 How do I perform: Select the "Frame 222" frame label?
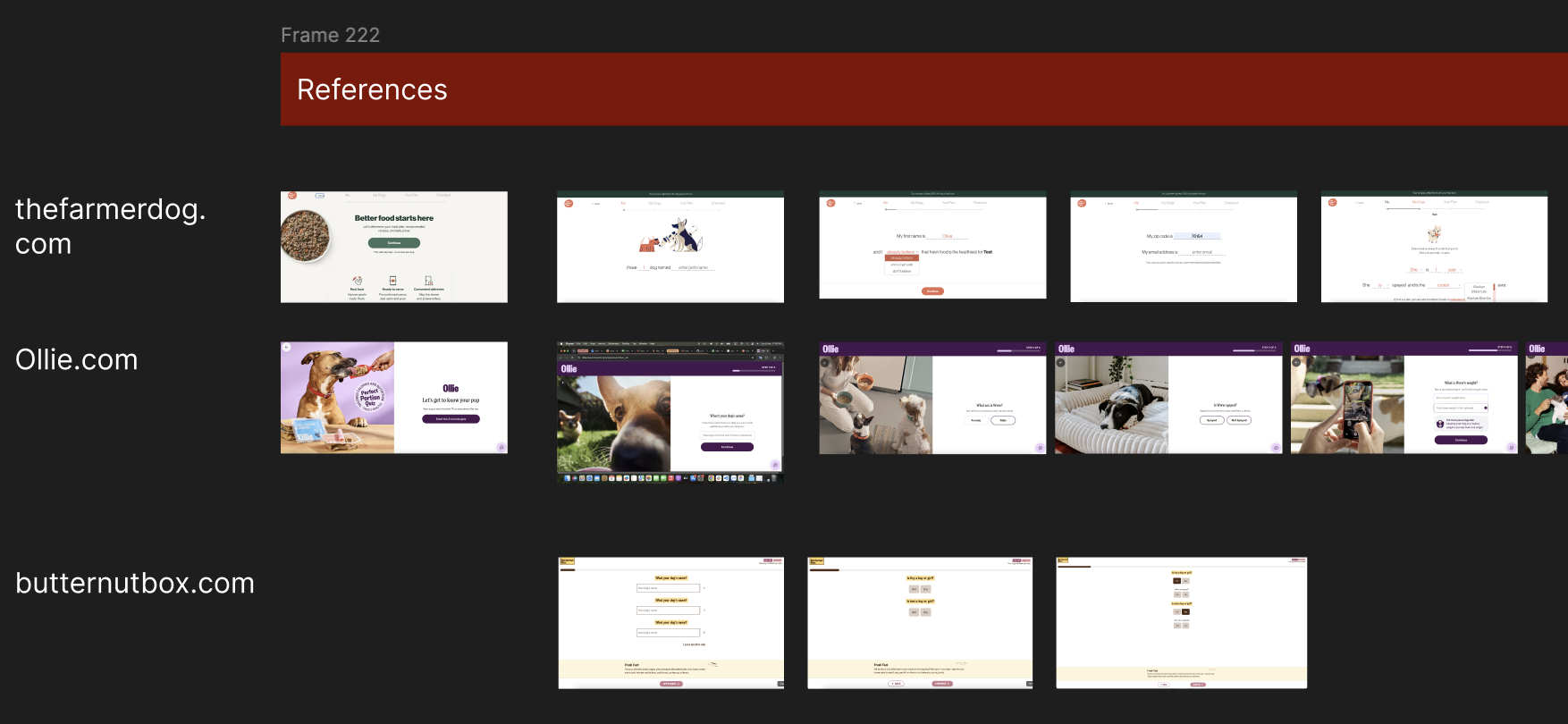point(330,35)
